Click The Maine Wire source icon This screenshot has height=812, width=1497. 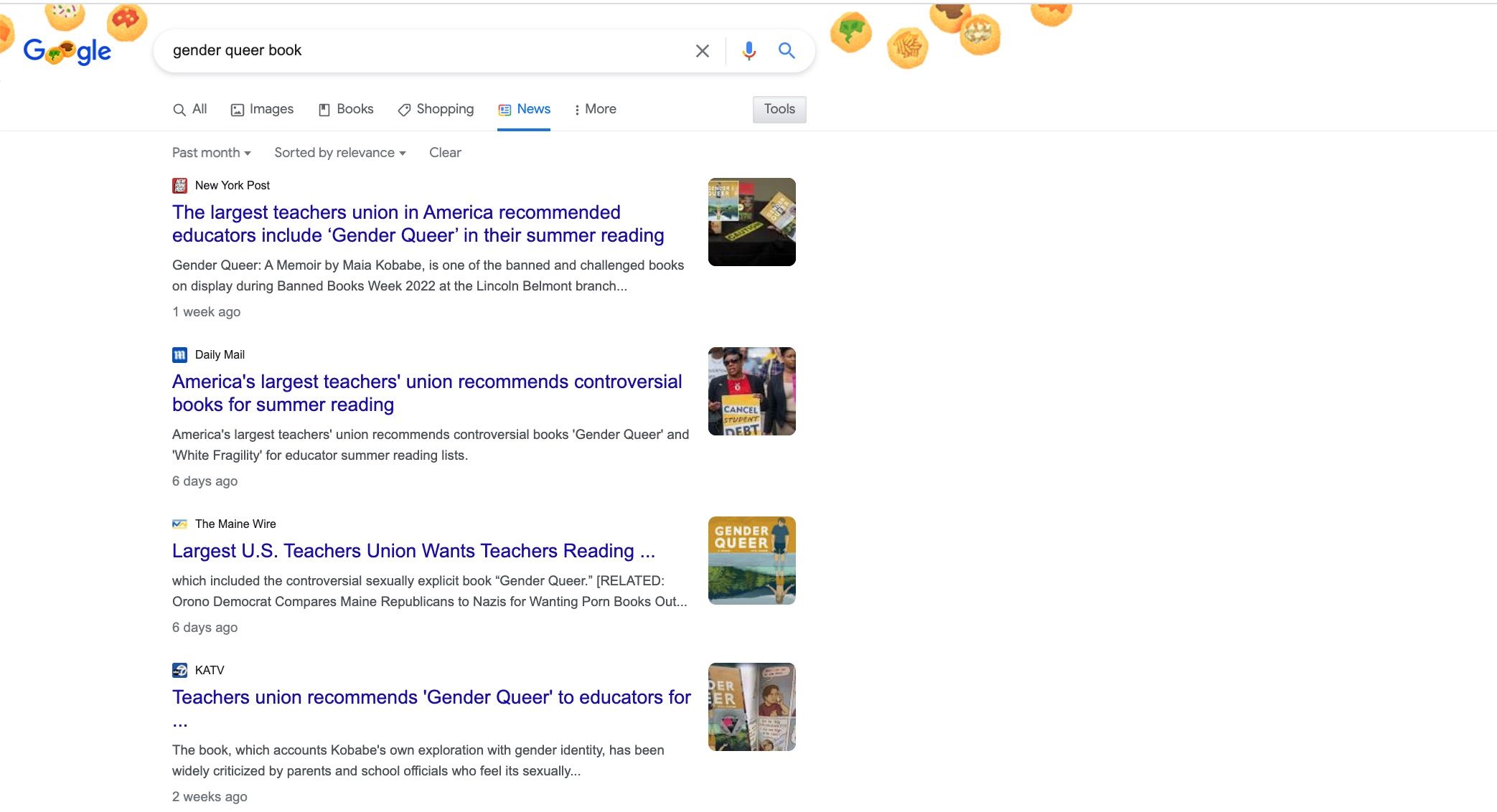point(179,524)
